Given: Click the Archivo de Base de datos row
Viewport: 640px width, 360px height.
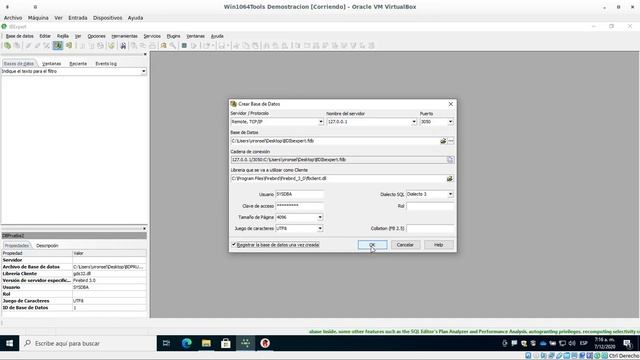Looking at the screenshot, I should coord(74,267).
